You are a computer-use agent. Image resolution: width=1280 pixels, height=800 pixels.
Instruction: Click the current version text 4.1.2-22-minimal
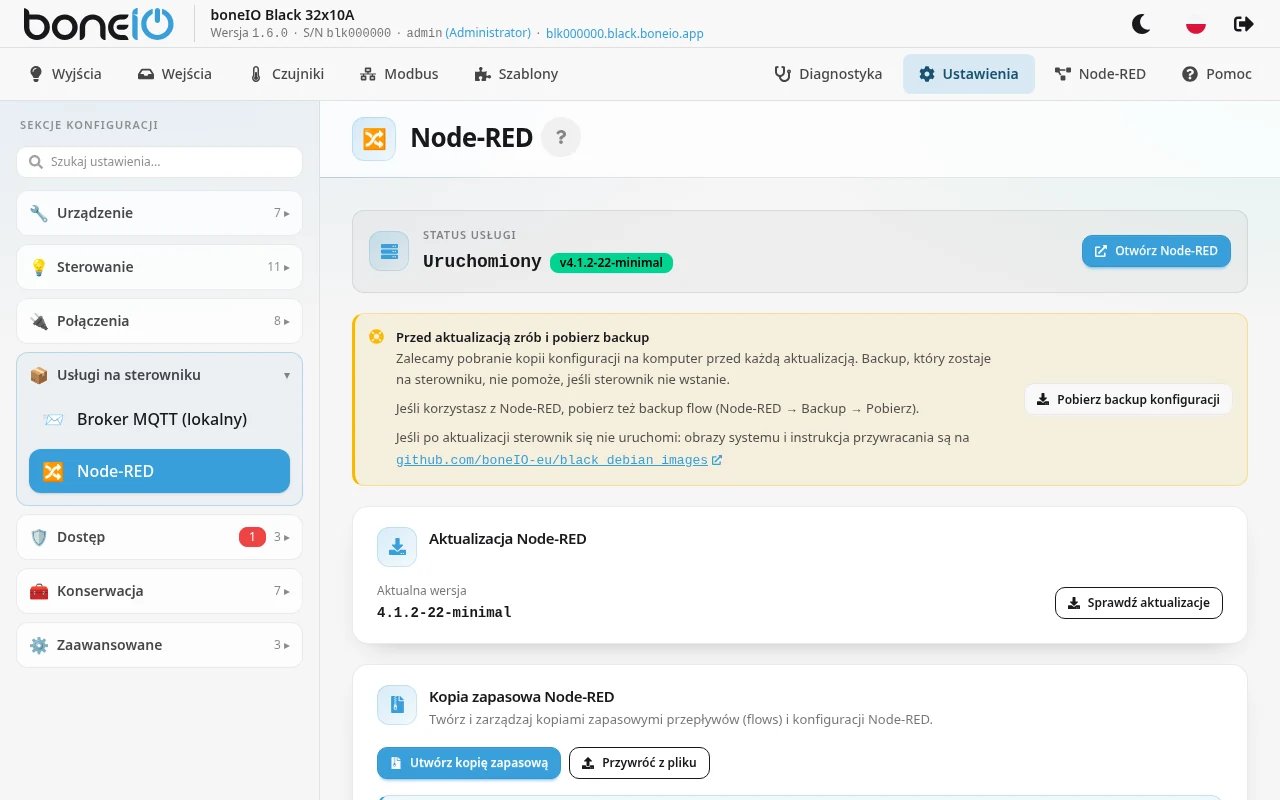tap(444, 612)
